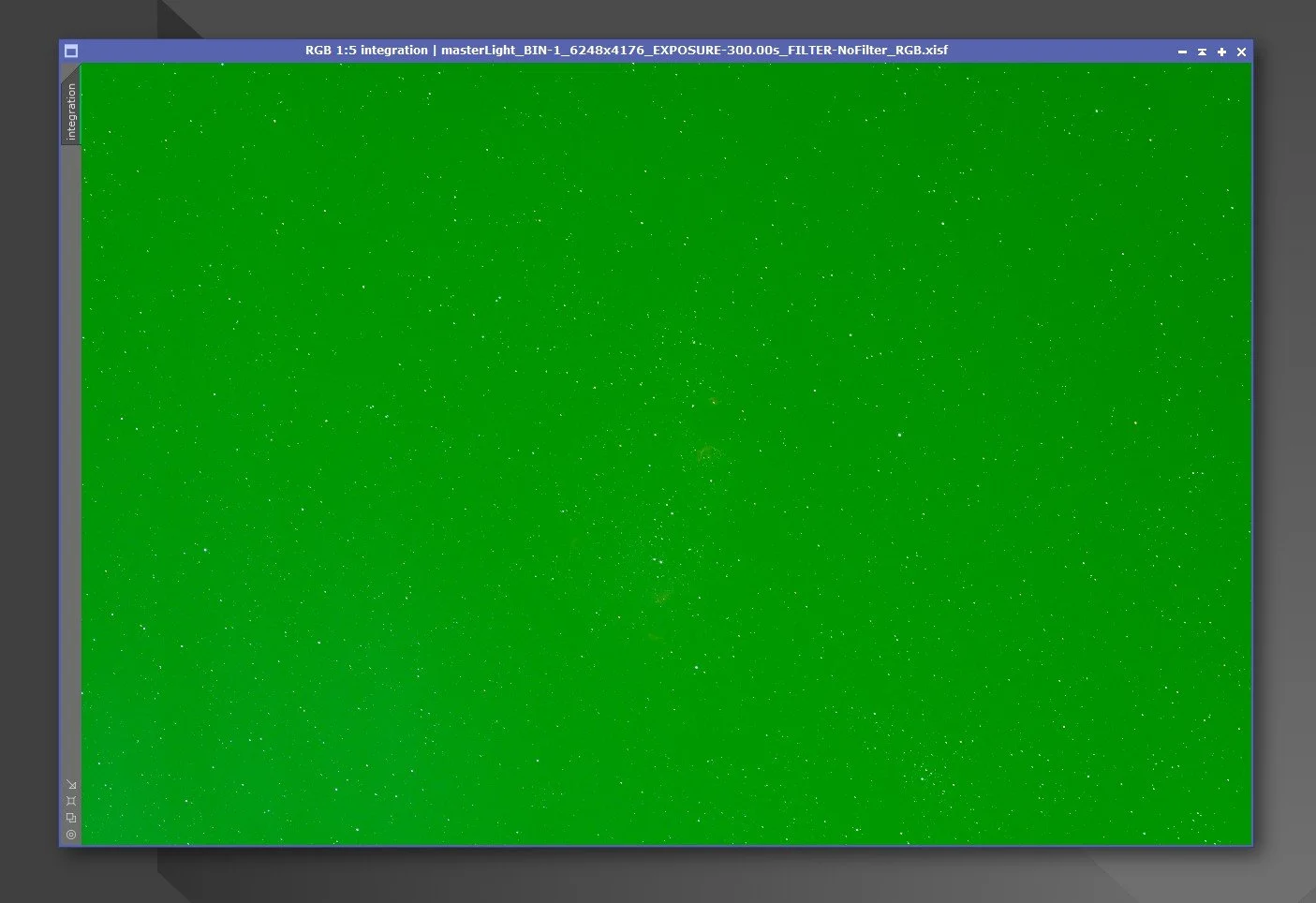Image resolution: width=1316 pixels, height=903 pixels.
Task: Iconize the window with the minus button
Action: (1182, 52)
